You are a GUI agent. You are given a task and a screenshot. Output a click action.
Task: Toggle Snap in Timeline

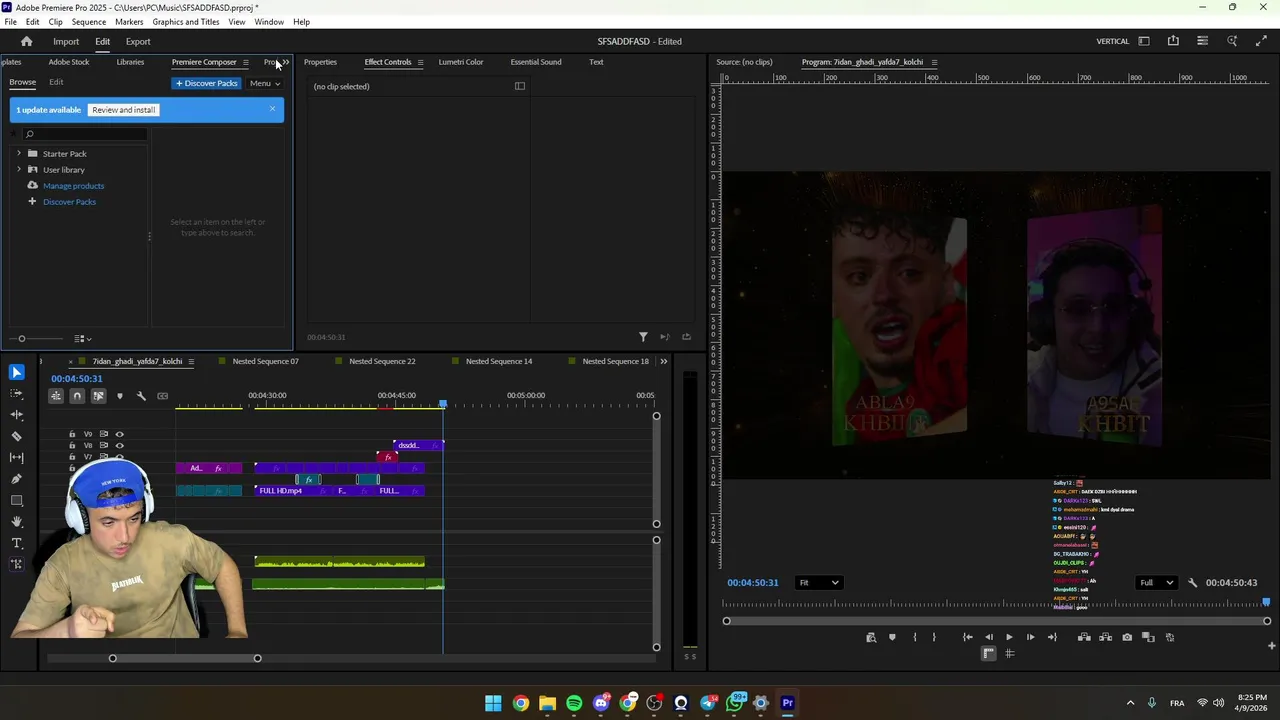point(77,396)
